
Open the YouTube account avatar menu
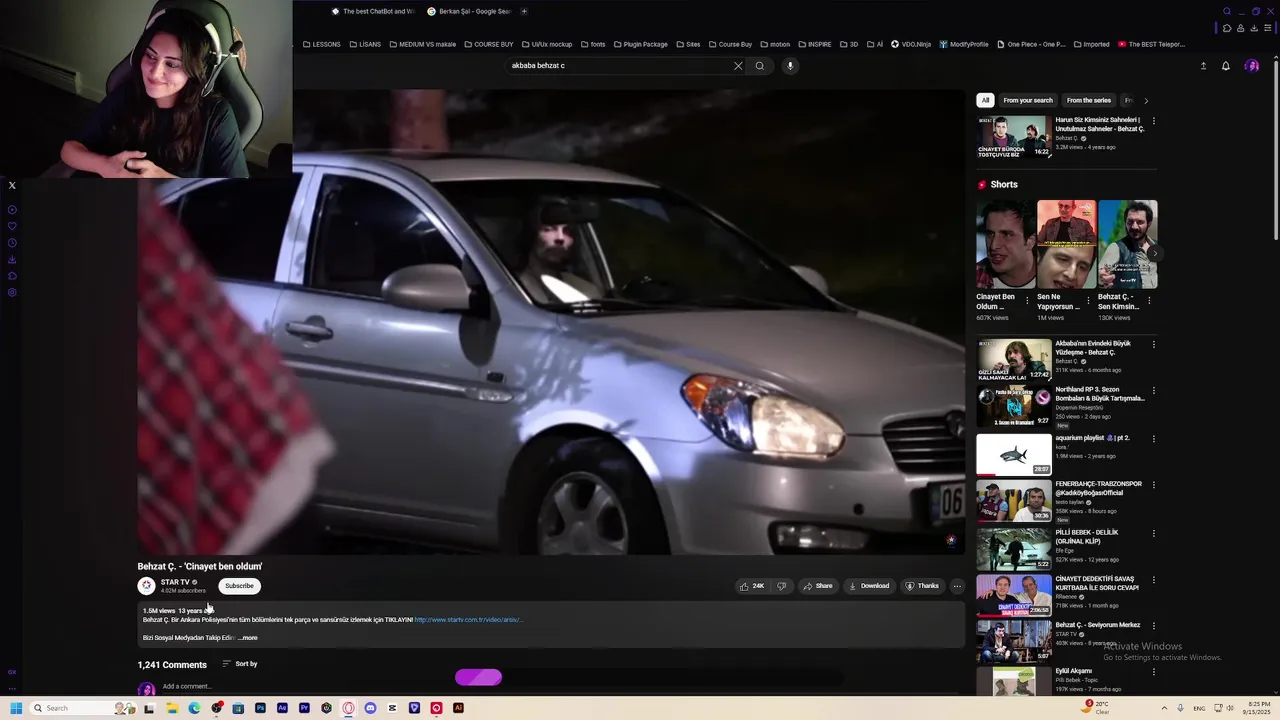click(x=1252, y=66)
